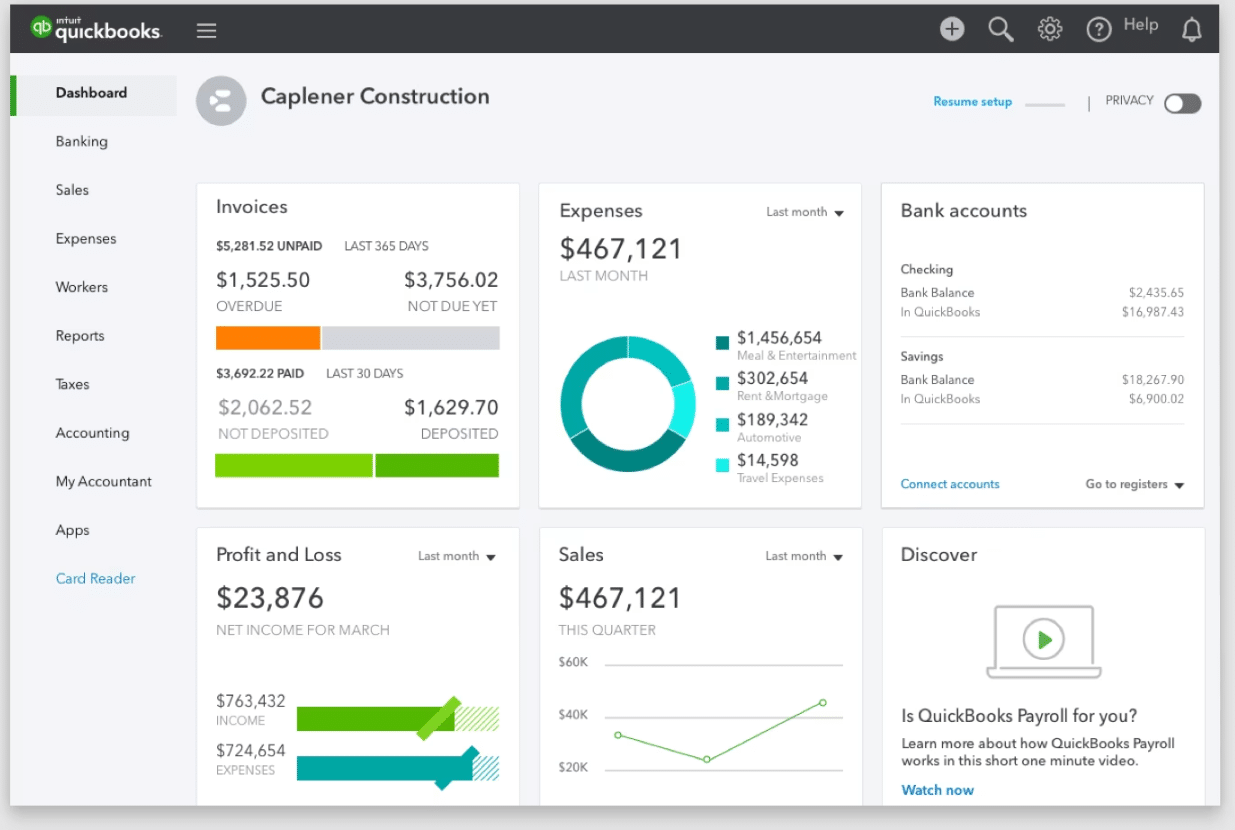Toggle Privacy mode on
The image size is (1235, 830).
coord(1182,103)
